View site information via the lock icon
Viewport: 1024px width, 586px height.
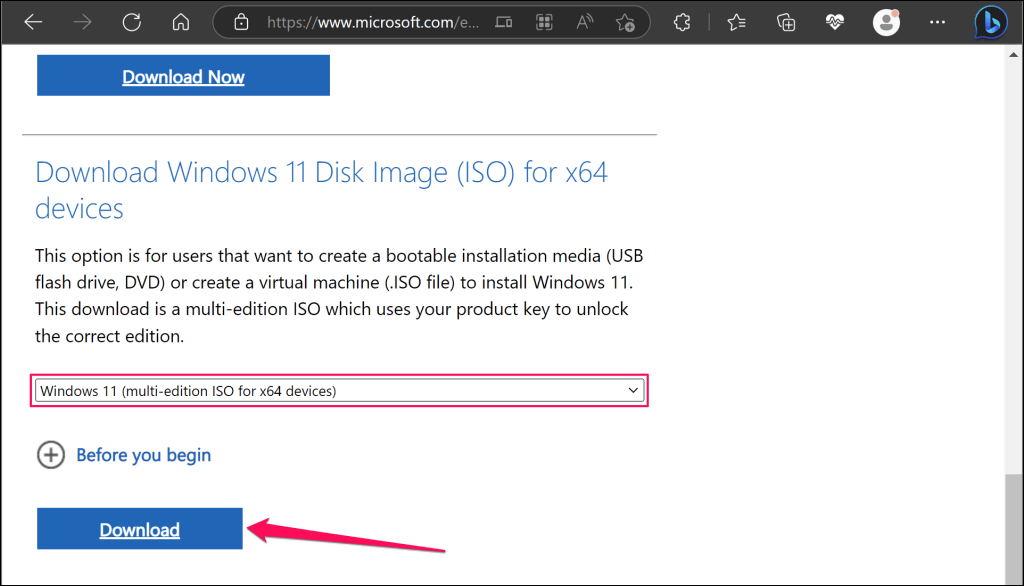tap(239, 22)
